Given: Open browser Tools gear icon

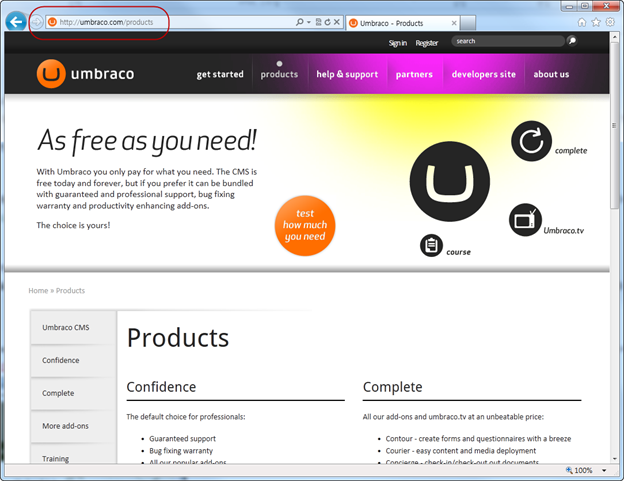Looking at the screenshot, I should (x=610, y=22).
